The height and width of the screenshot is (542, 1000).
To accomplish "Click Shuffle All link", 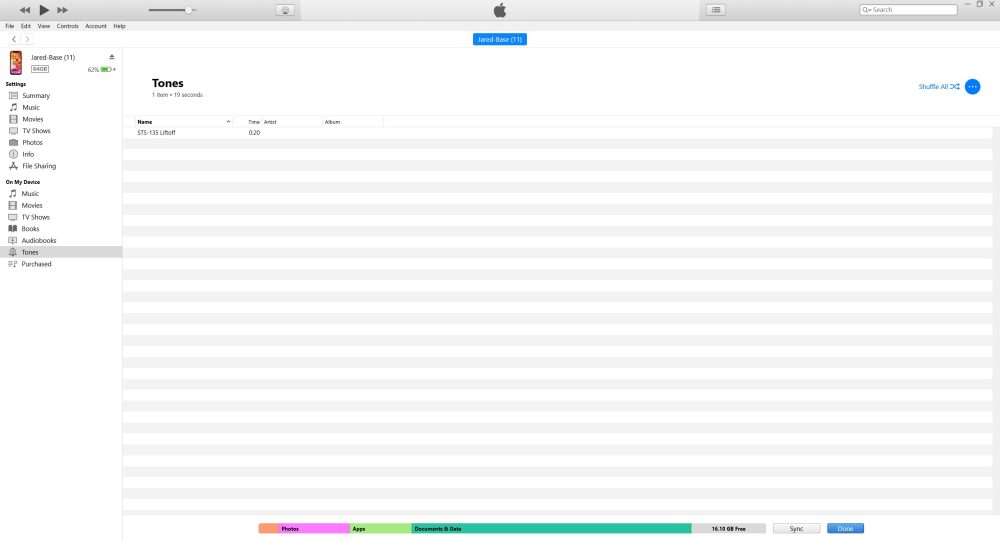I will 939,87.
